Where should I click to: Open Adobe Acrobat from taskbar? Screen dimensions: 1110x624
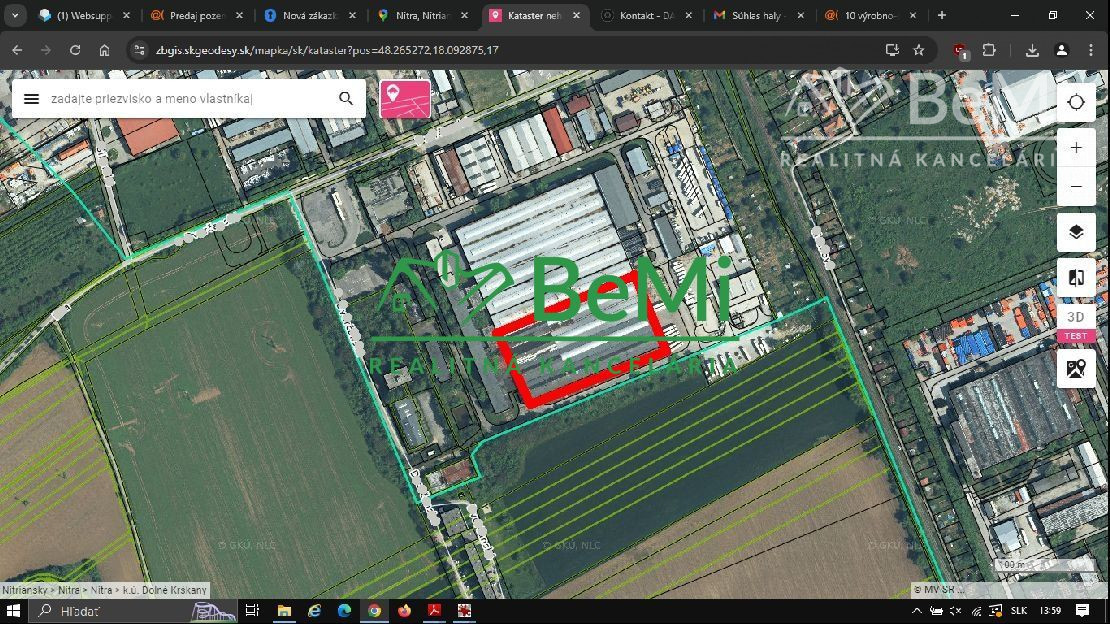(x=434, y=611)
